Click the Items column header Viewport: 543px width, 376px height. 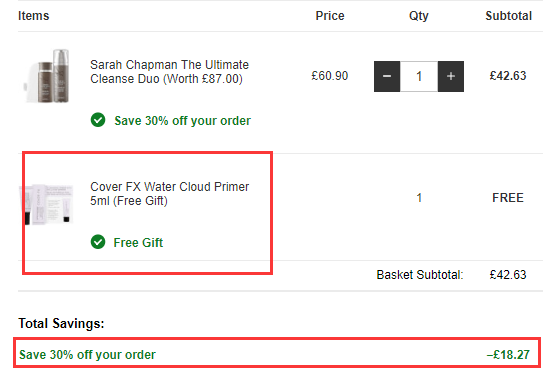(34, 16)
